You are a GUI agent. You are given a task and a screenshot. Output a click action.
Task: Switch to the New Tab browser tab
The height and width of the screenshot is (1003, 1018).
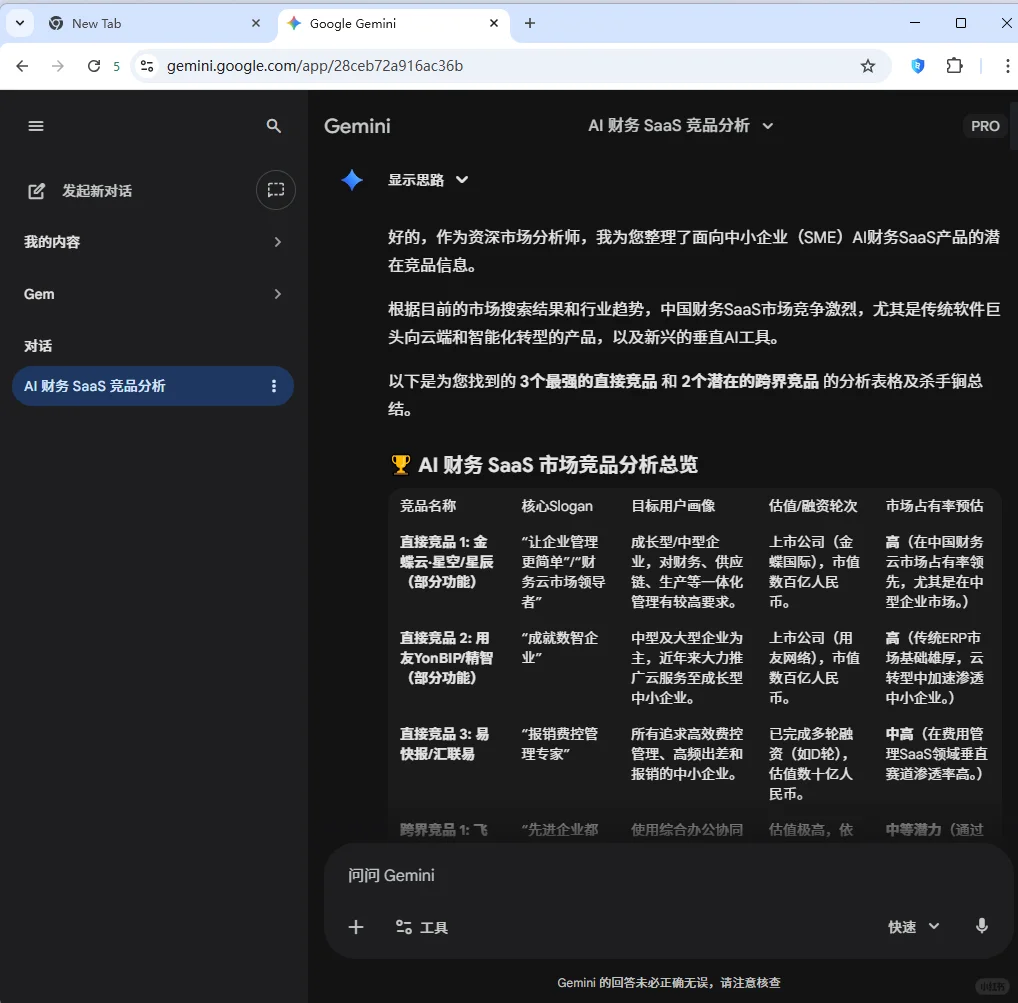point(154,23)
